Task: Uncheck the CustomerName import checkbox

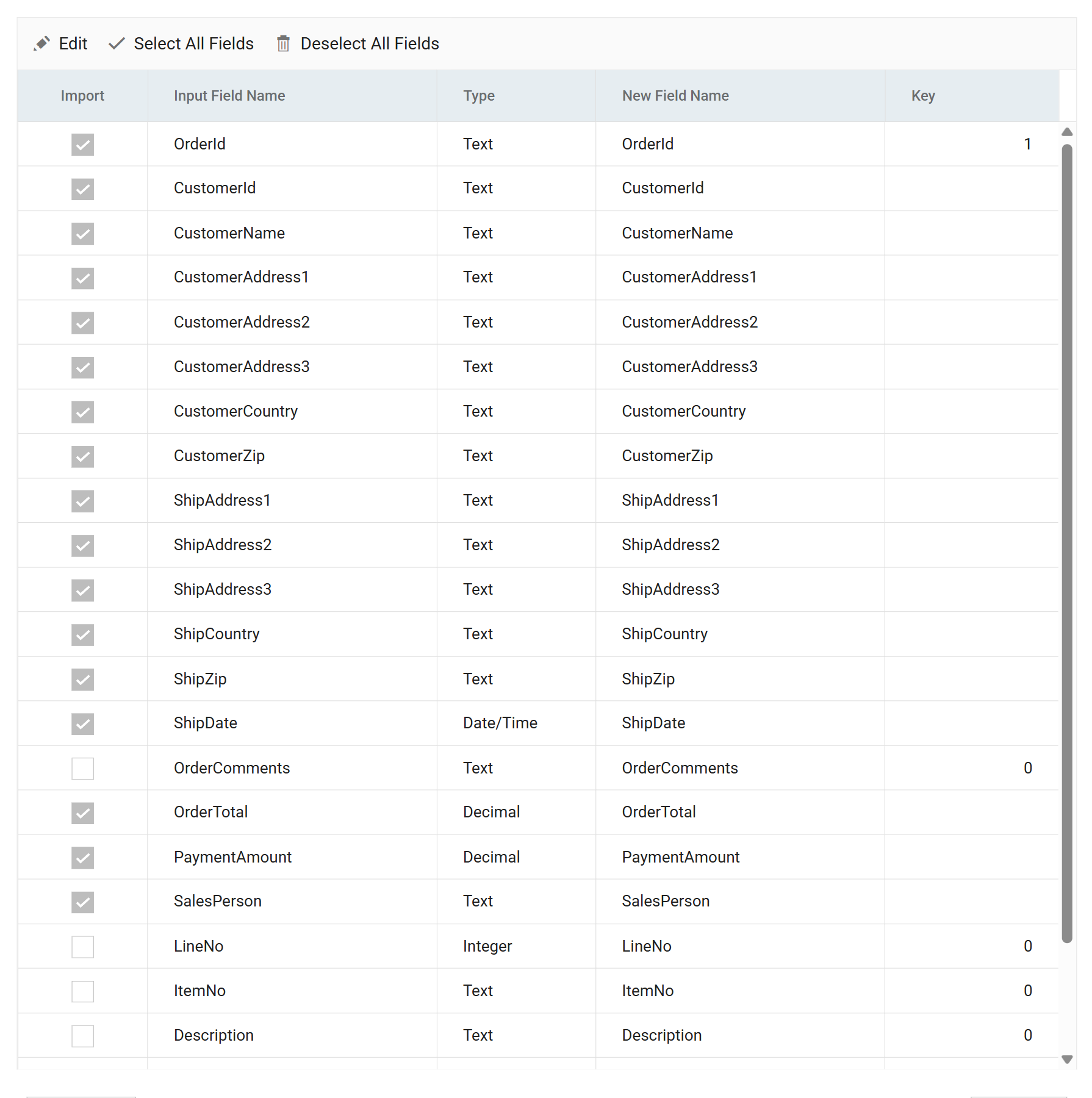Action: tap(82, 234)
